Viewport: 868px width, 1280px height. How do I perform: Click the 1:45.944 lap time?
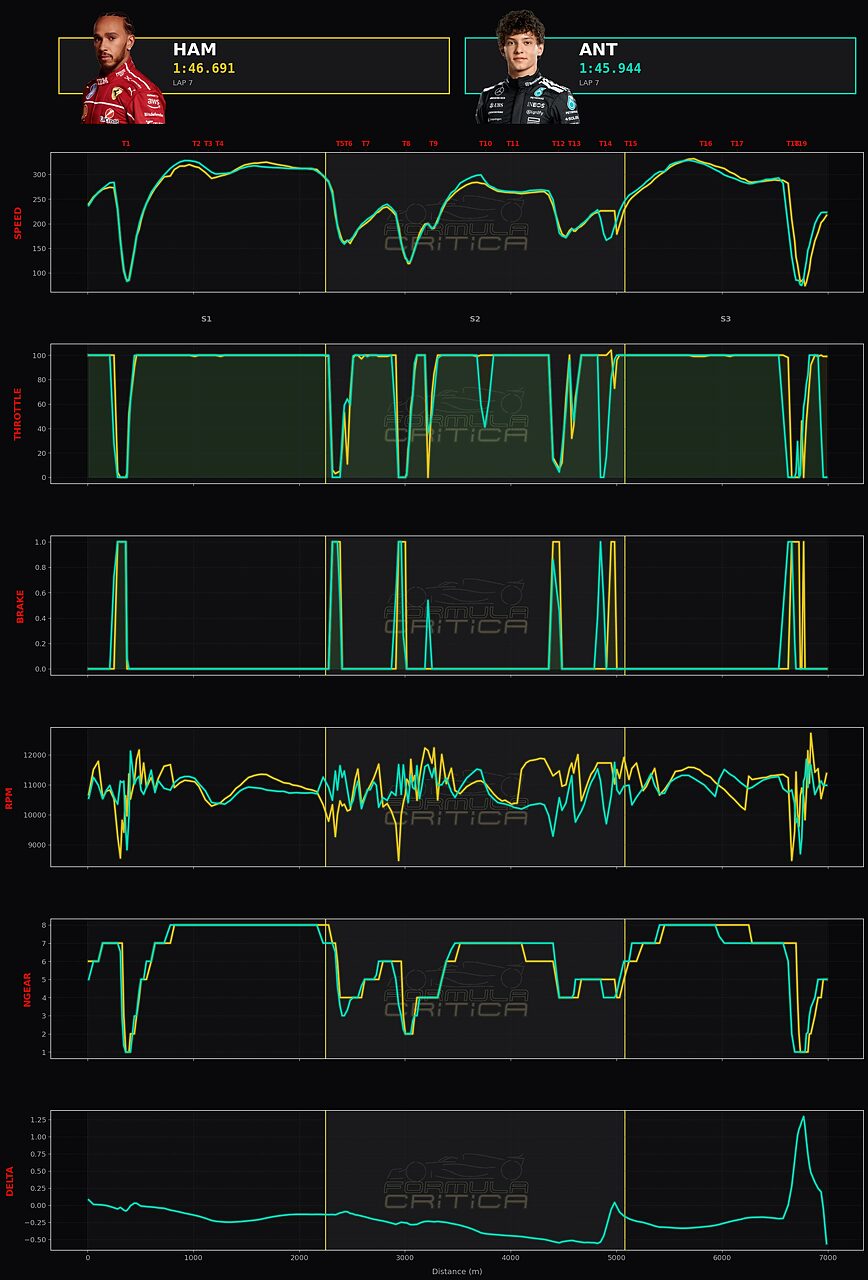click(610, 69)
